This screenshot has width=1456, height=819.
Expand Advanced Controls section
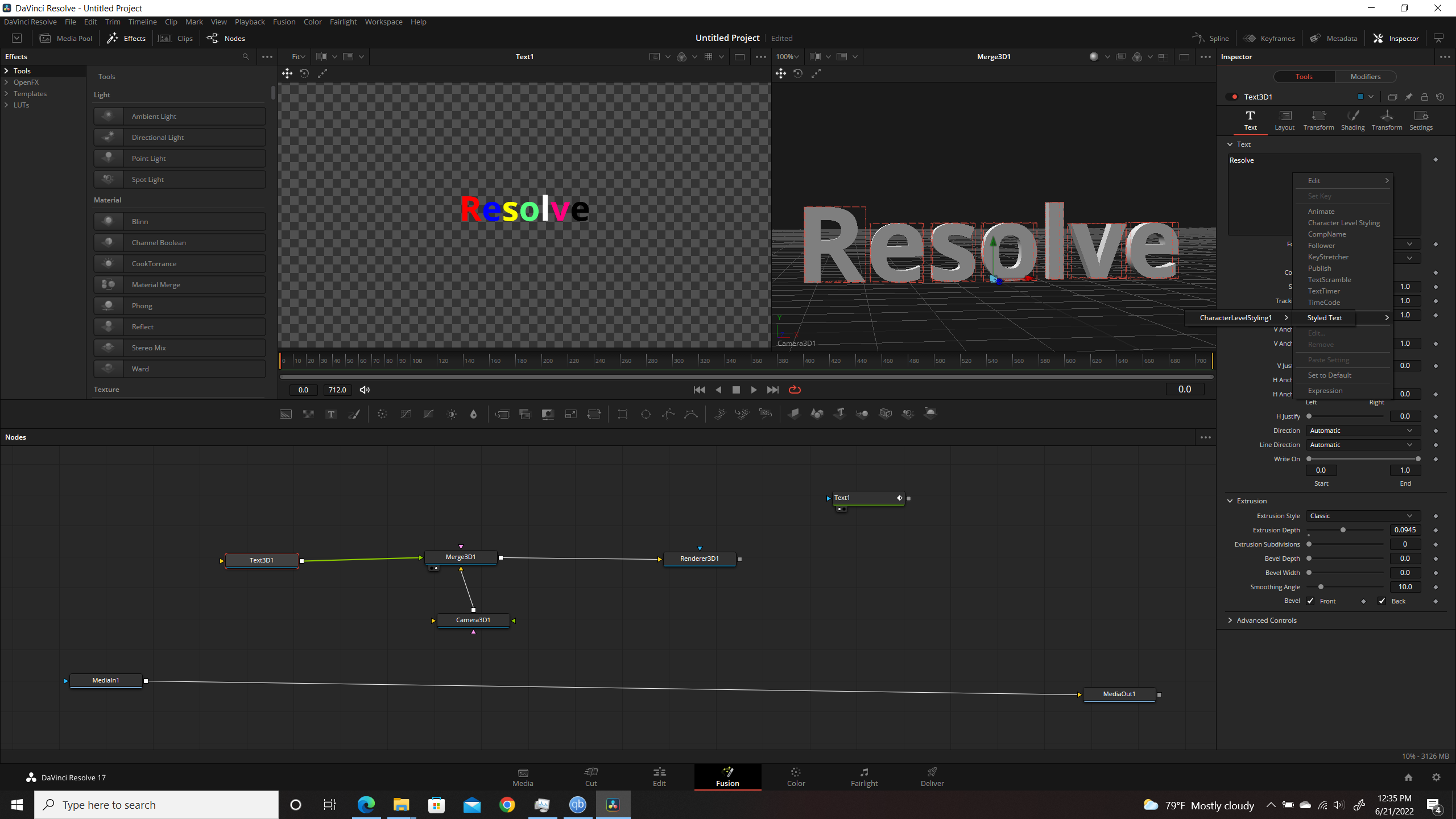click(x=1230, y=621)
